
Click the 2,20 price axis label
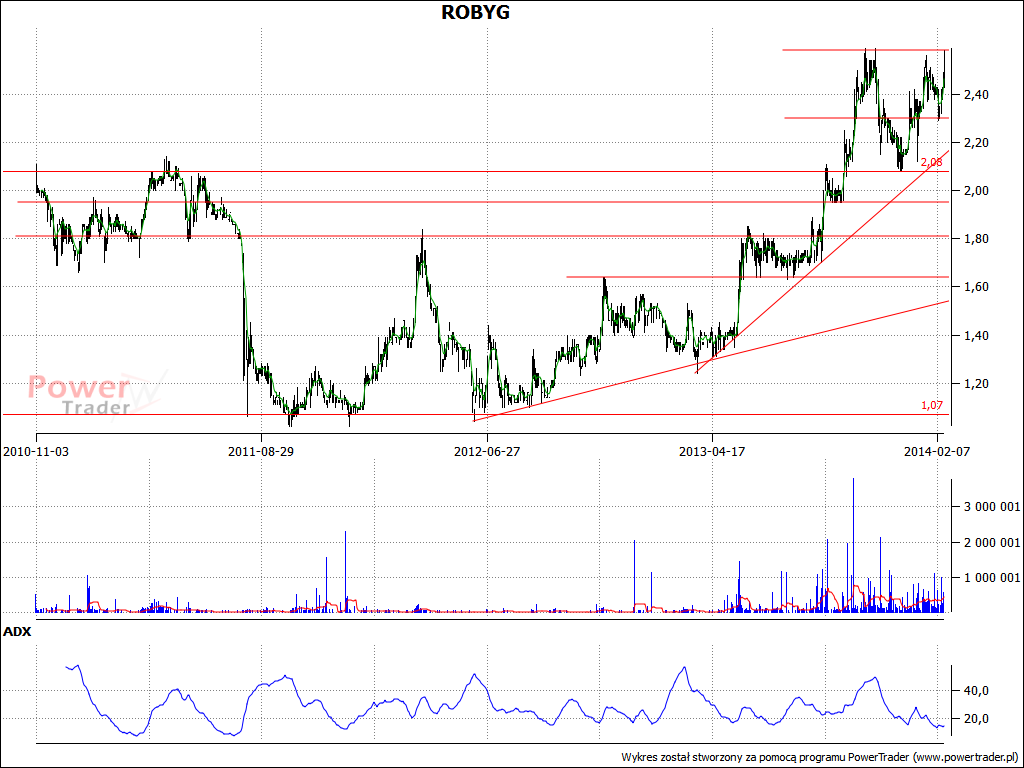coord(976,142)
